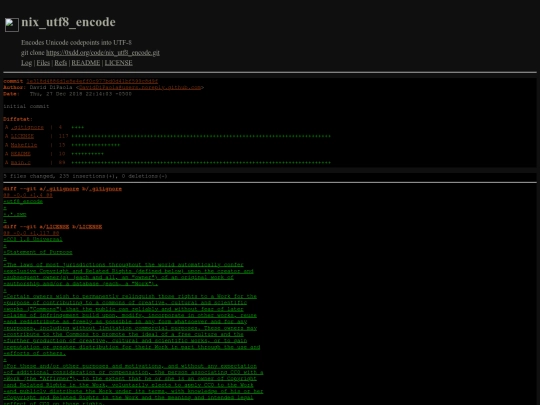This screenshot has width=540, height=405.
Task: Open the LICENSE link in the header
Action: pyautogui.click(x=118, y=63)
